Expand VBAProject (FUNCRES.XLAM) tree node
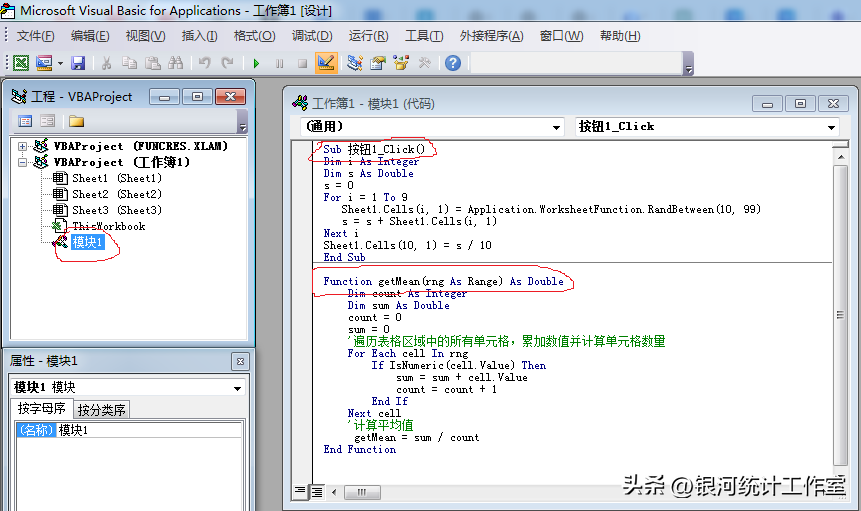The height and width of the screenshot is (511, 861). 22,147
